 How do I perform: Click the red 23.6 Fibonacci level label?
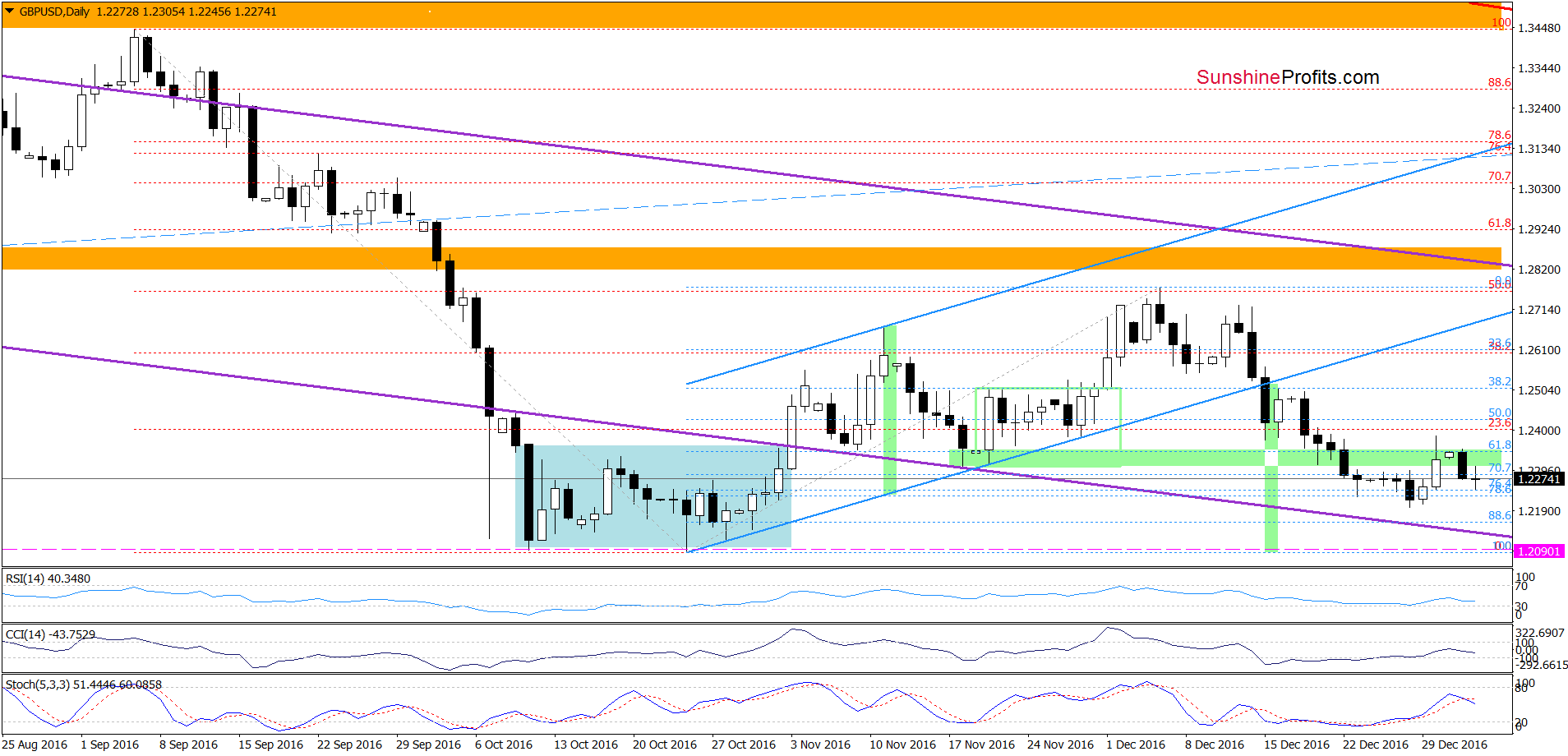pyautogui.click(x=1499, y=422)
